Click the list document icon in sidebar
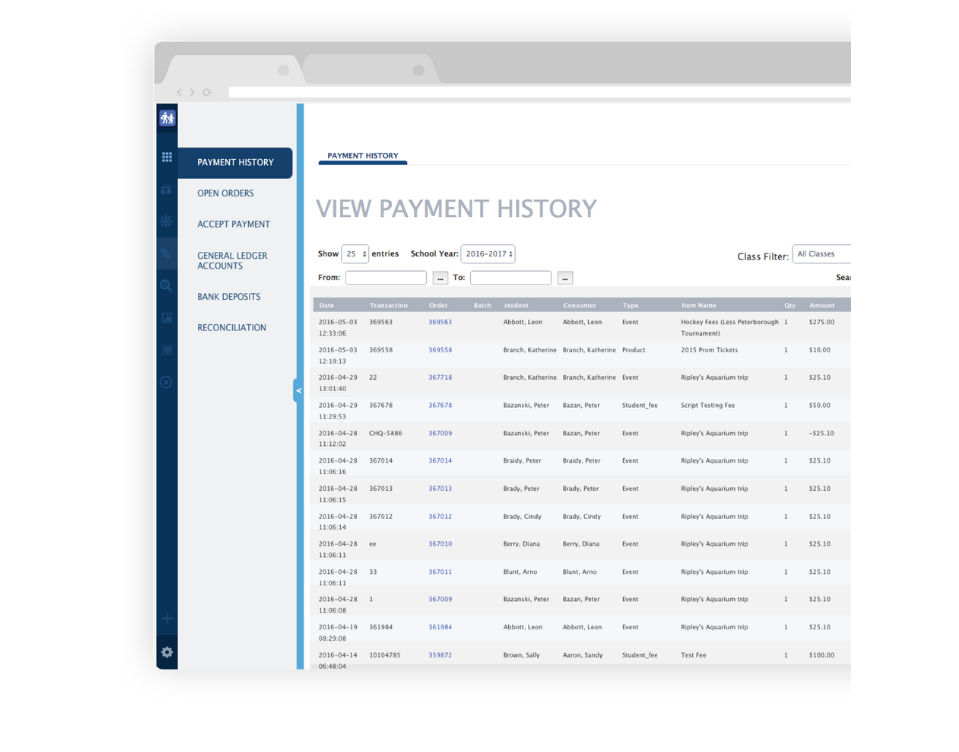959x752 pixels. pyautogui.click(x=166, y=350)
